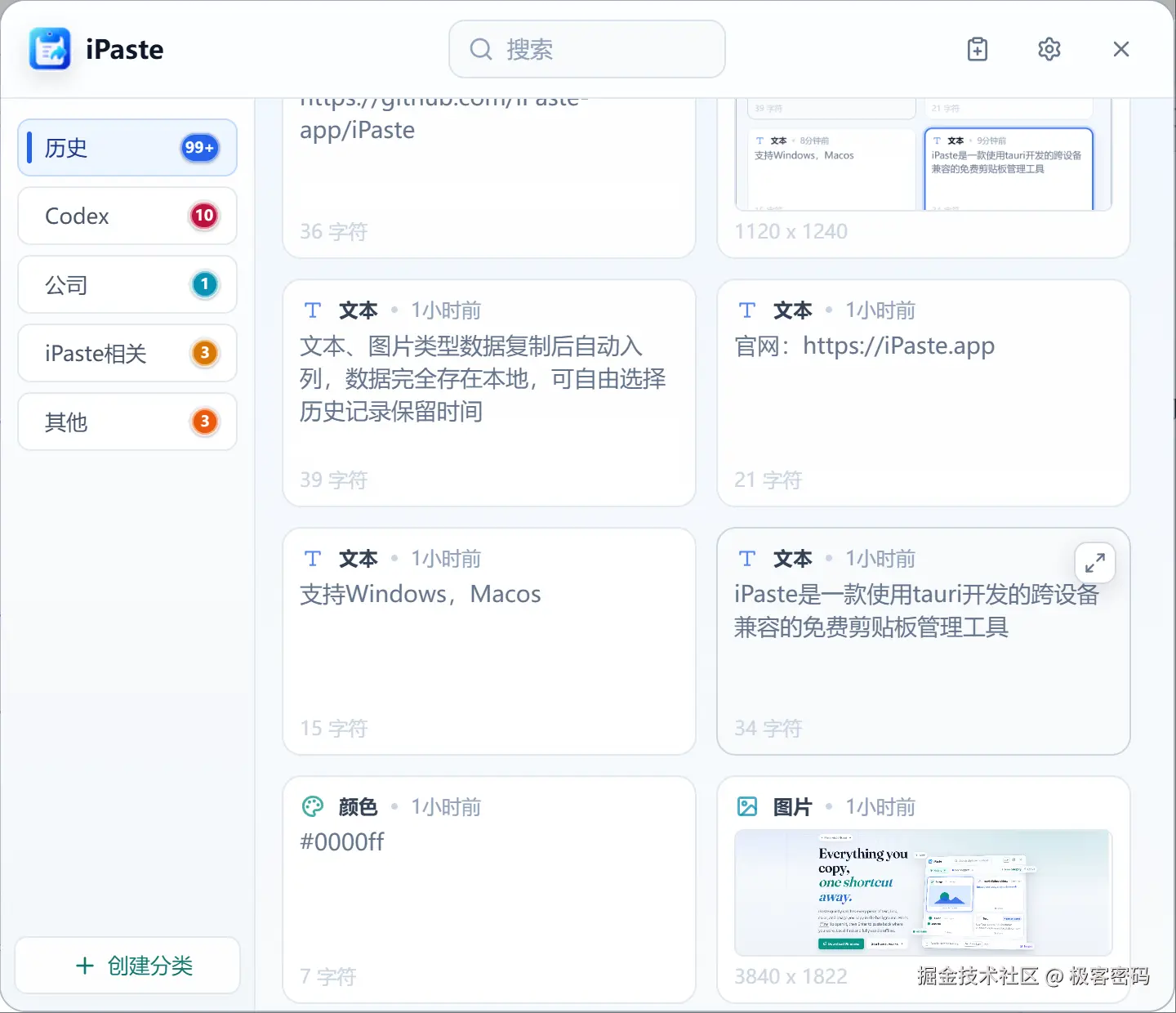Viewport: 1176px width, 1013px height.
Task: Click the plus icon beside 创建分类
Action: click(x=85, y=966)
